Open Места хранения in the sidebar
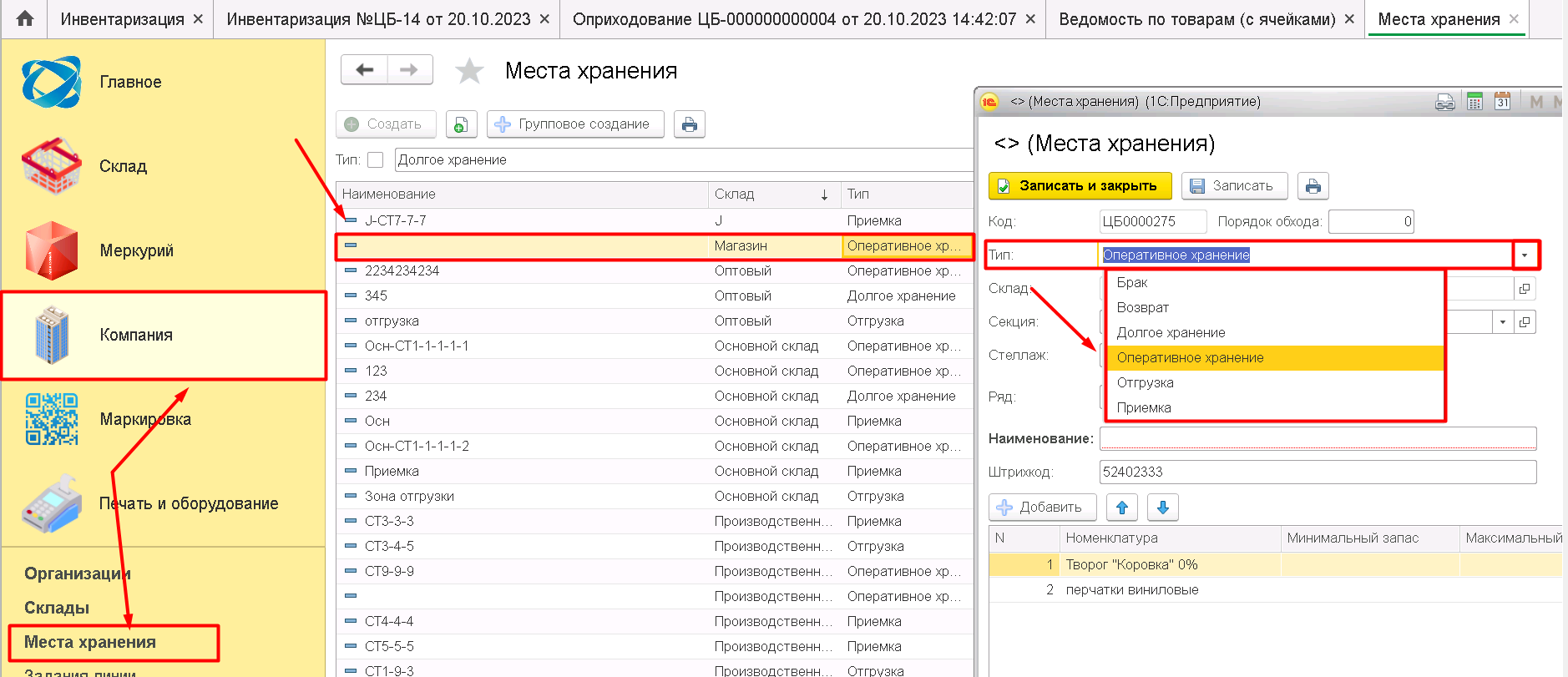Screen dimensions: 1568x677 [x=90, y=642]
